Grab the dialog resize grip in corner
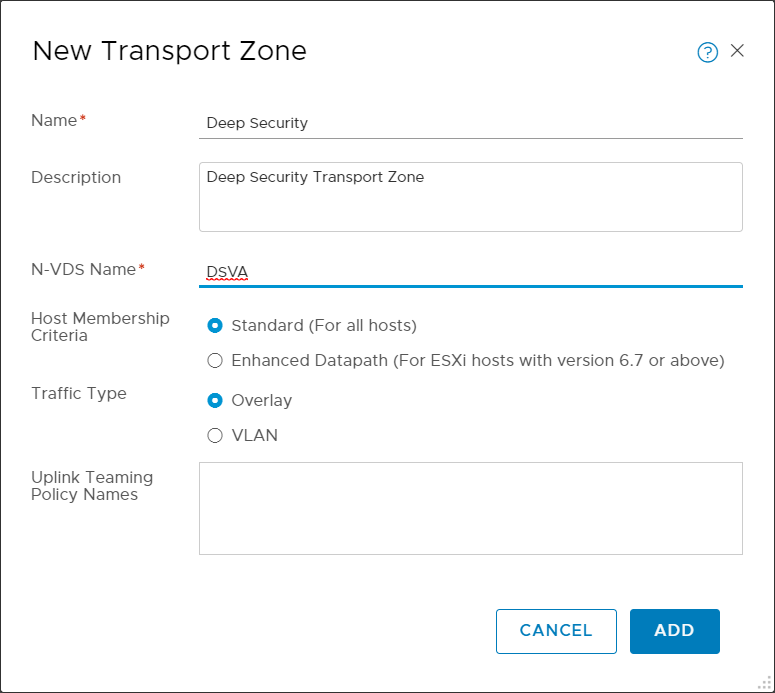 click(x=766, y=684)
